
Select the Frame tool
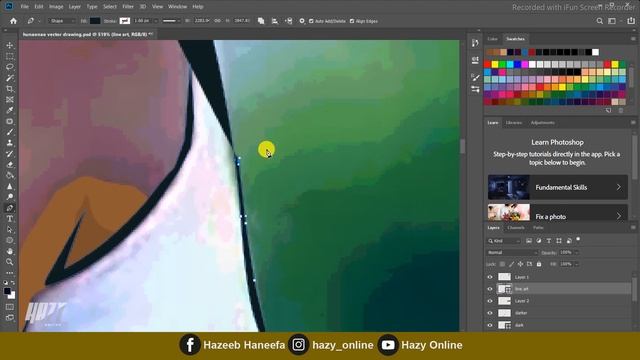10,100
